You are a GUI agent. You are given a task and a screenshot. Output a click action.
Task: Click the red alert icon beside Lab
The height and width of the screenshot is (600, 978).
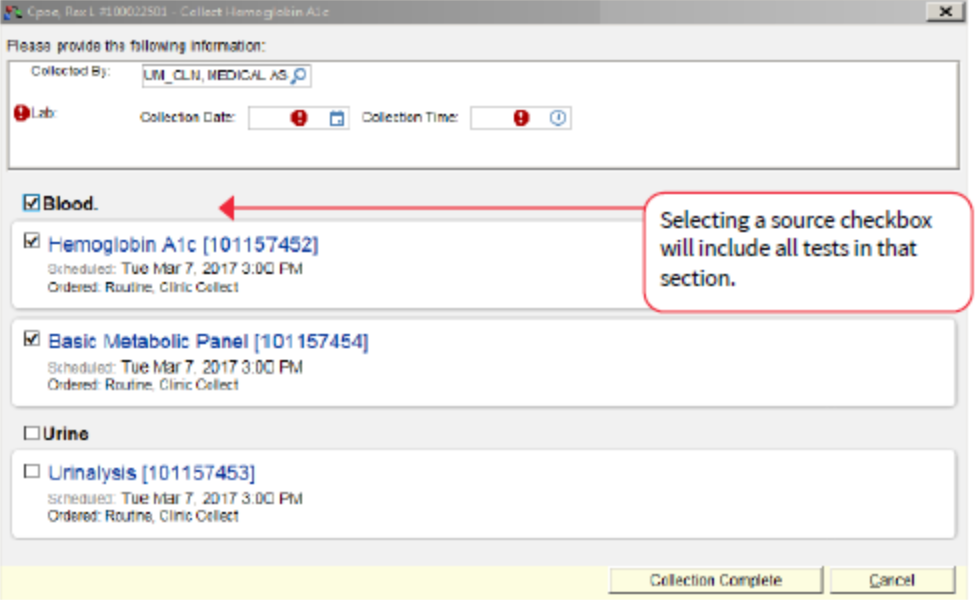(22, 114)
